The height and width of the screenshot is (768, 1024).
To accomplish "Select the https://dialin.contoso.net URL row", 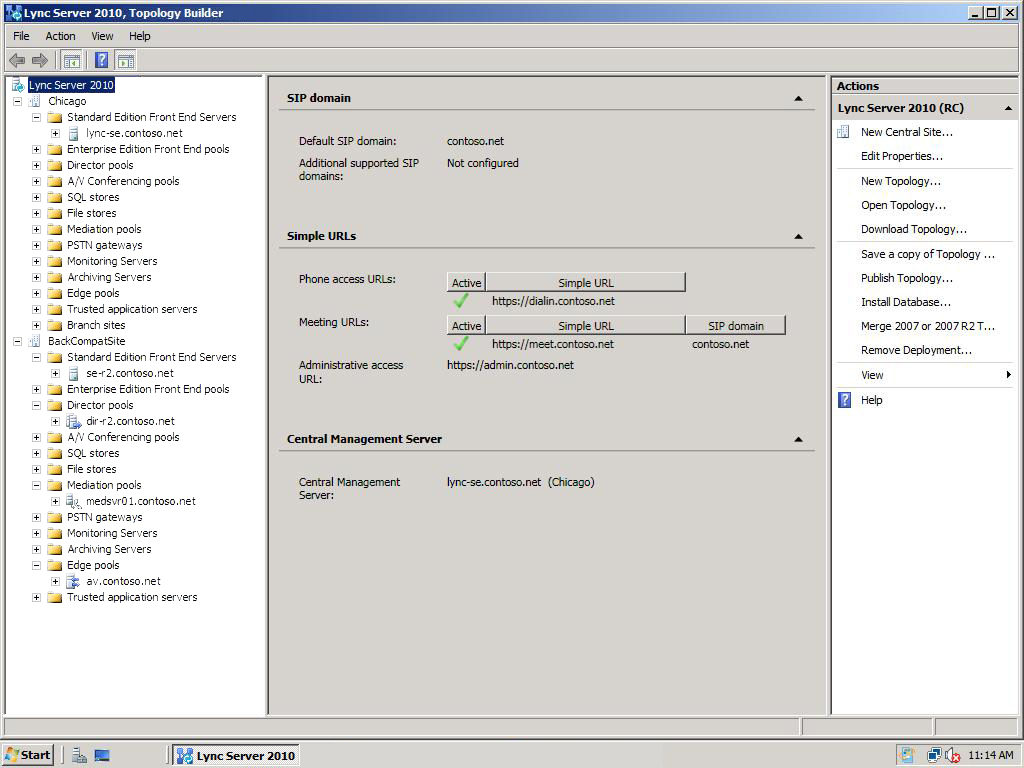I will (x=553, y=301).
